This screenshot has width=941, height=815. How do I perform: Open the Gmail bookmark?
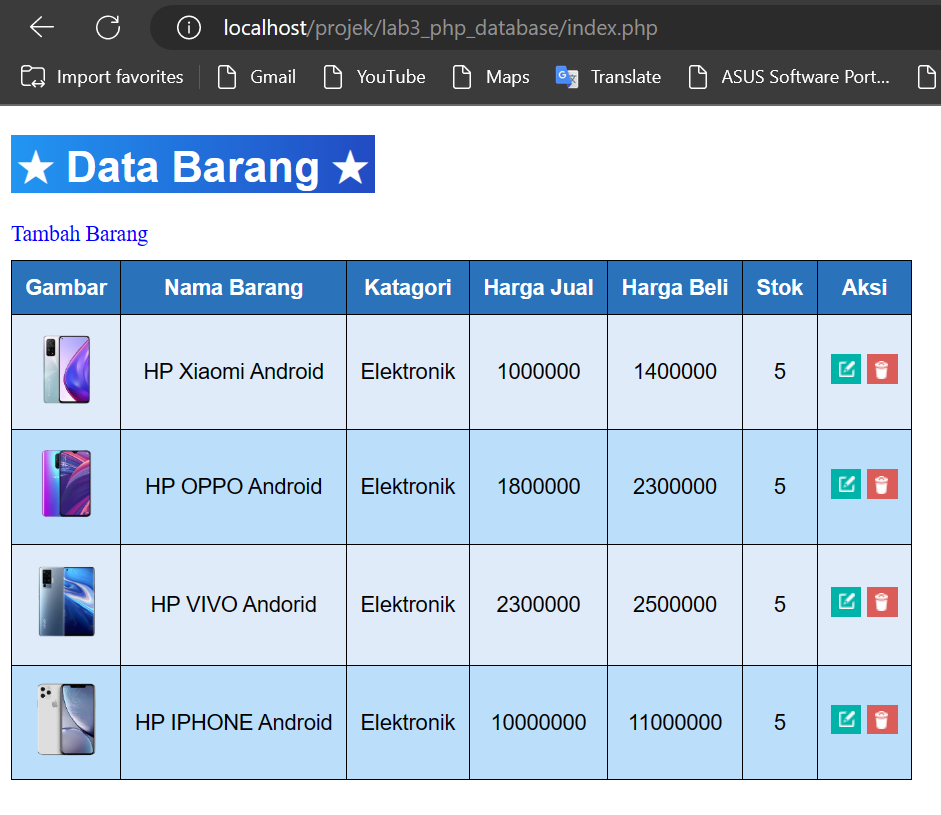pos(256,76)
